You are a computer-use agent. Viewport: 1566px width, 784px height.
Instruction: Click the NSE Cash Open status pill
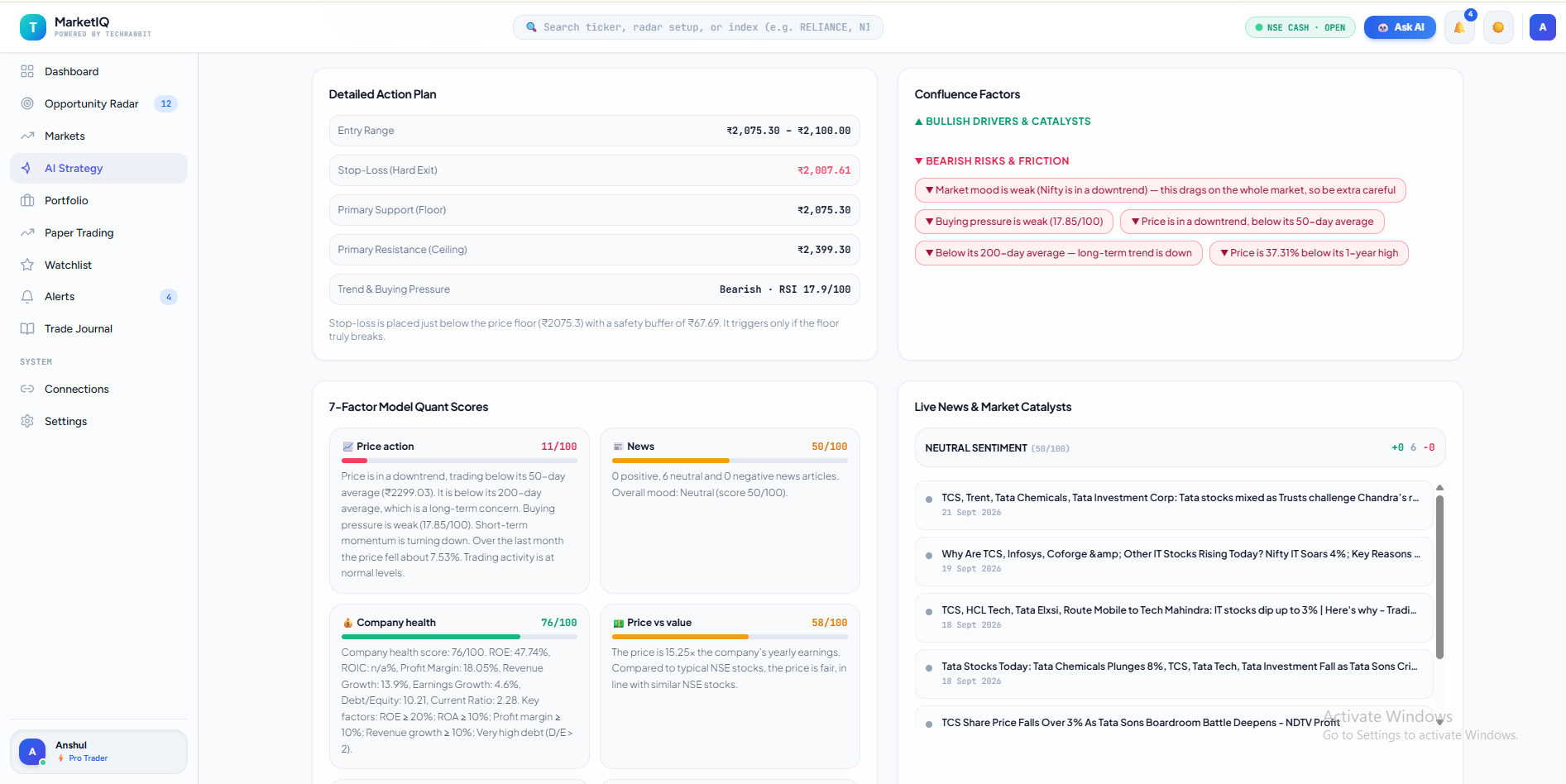[x=1300, y=27]
